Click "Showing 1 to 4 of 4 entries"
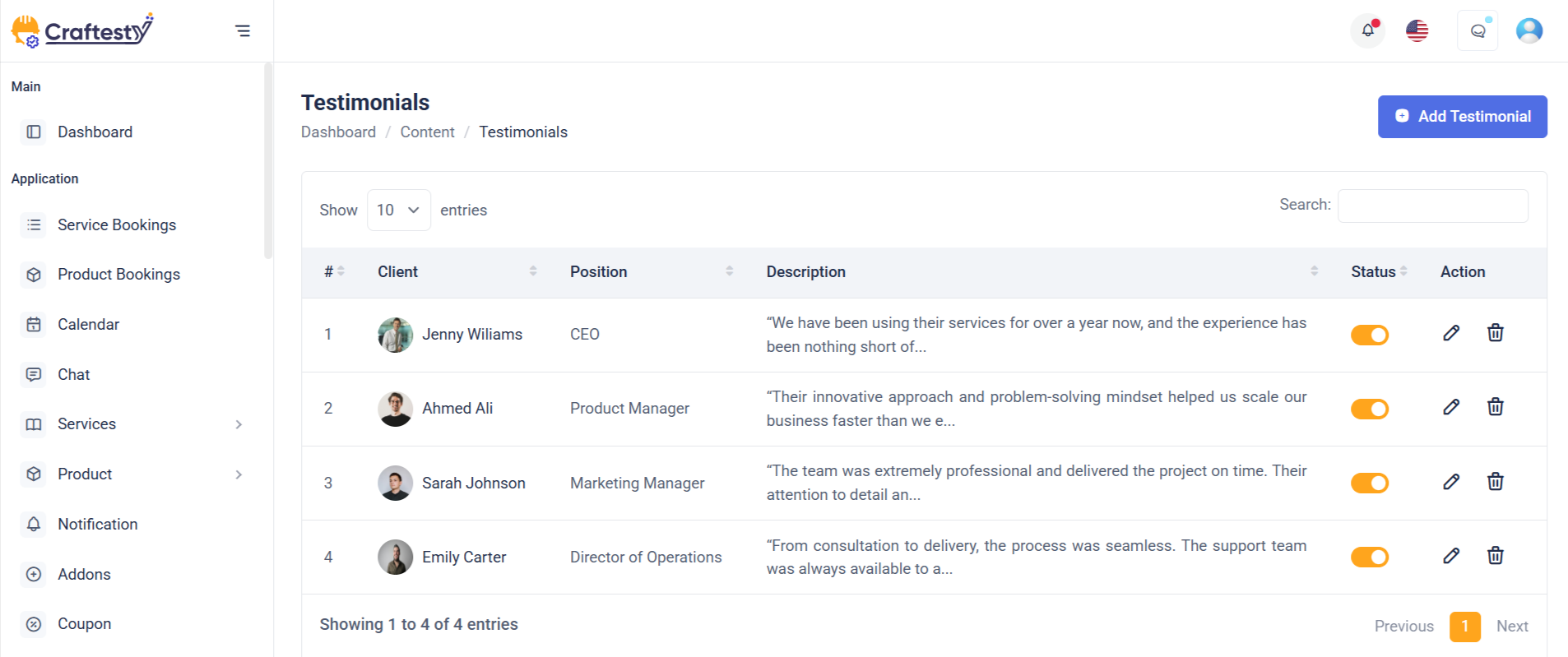The image size is (1568, 657). coord(419,625)
